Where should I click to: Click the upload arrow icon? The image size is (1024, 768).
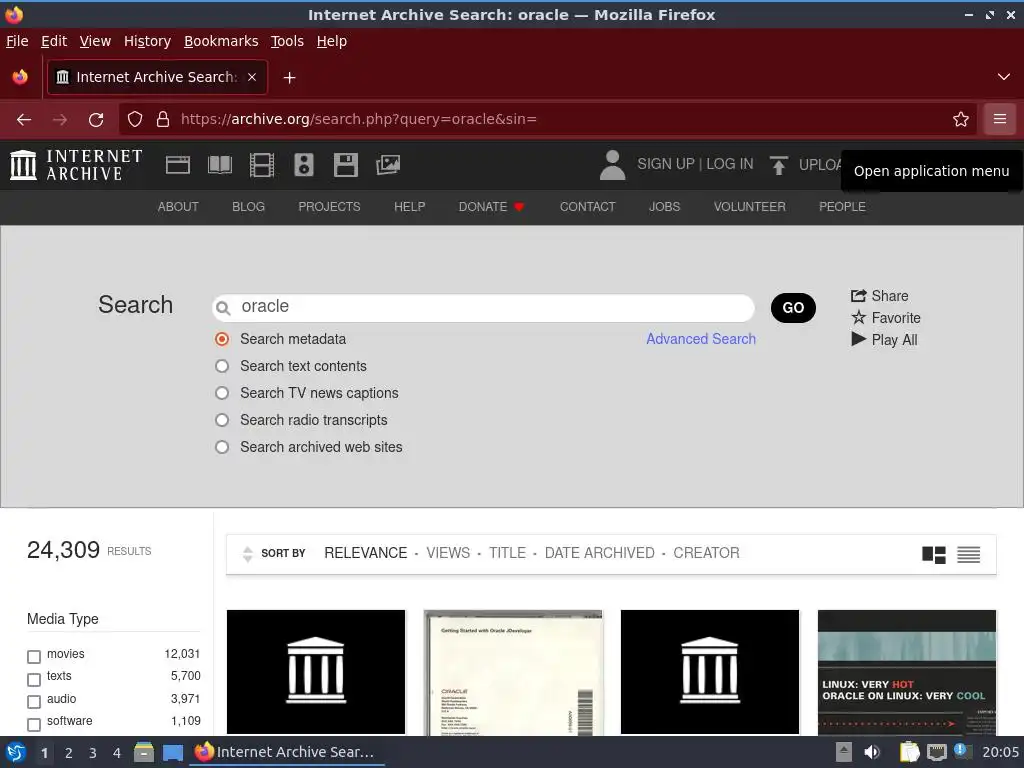[x=778, y=165]
